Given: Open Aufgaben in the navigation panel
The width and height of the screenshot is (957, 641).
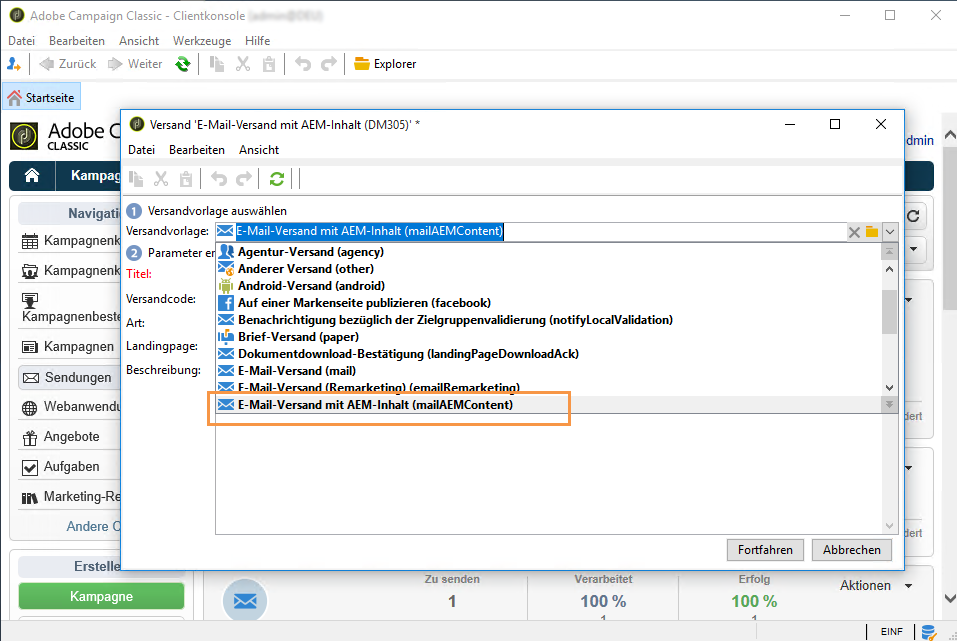Looking at the screenshot, I should [x=61, y=467].
